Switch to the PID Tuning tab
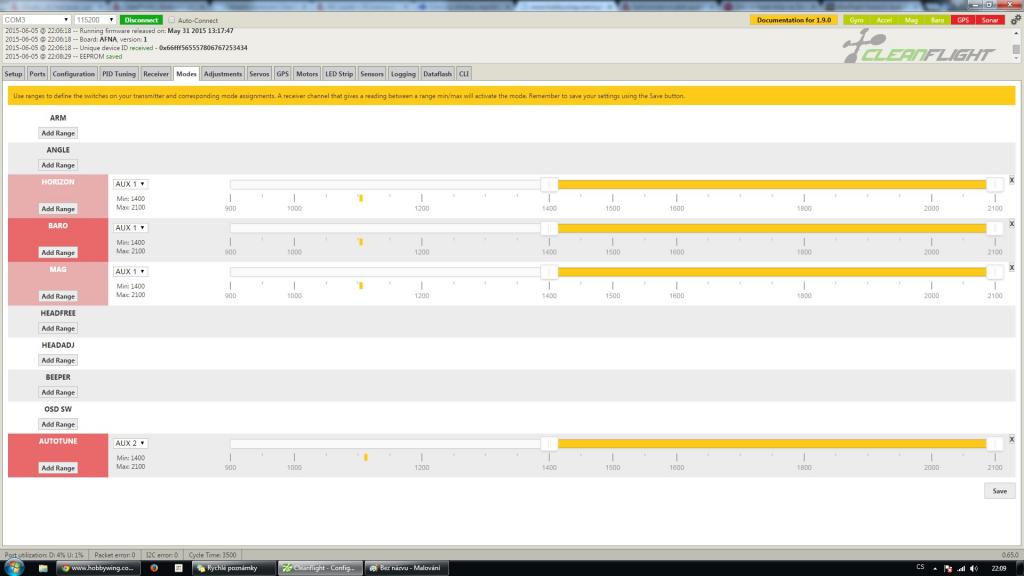The image size is (1024, 576). (119, 74)
